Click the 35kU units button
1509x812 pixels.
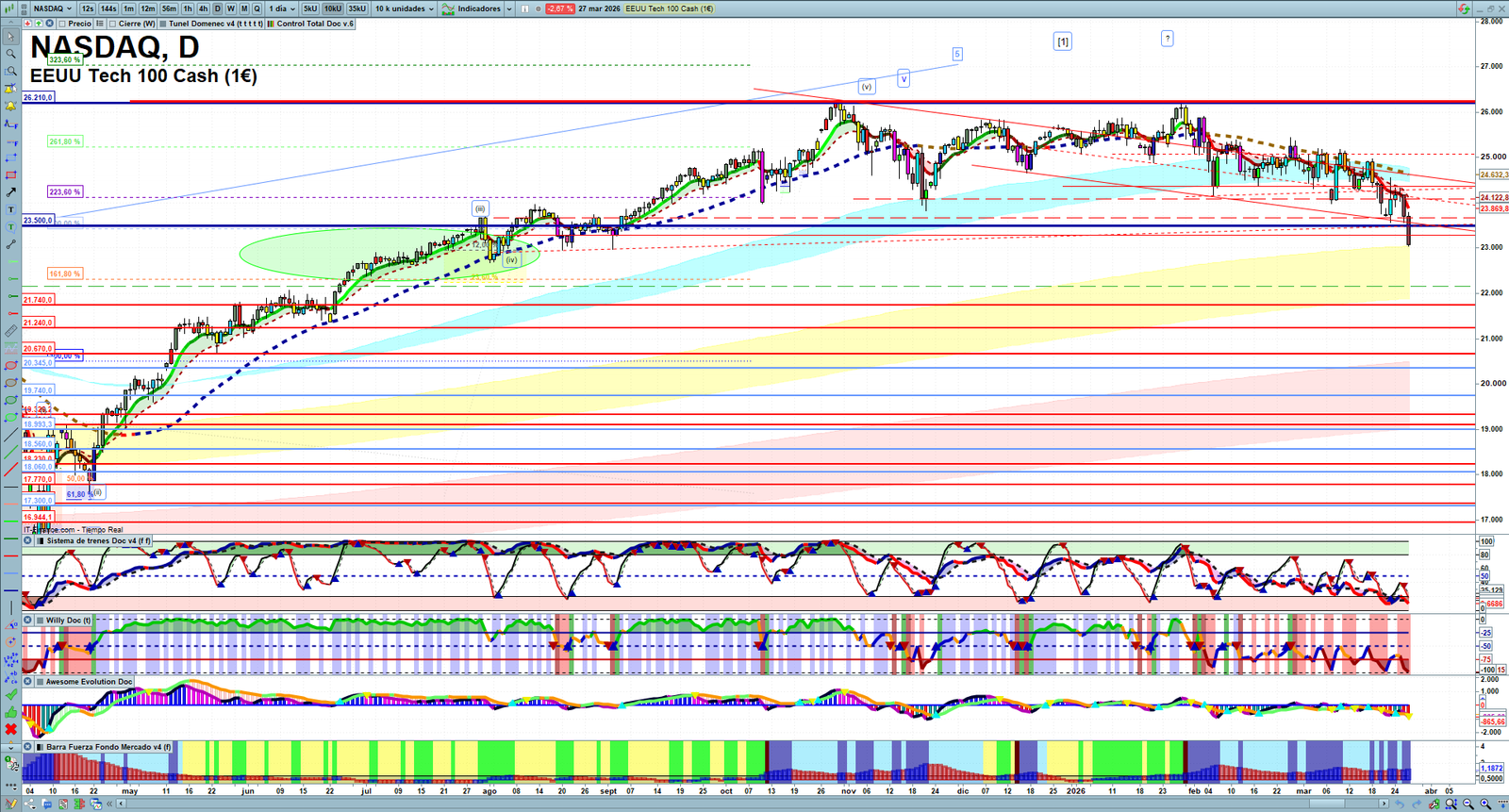point(357,8)
